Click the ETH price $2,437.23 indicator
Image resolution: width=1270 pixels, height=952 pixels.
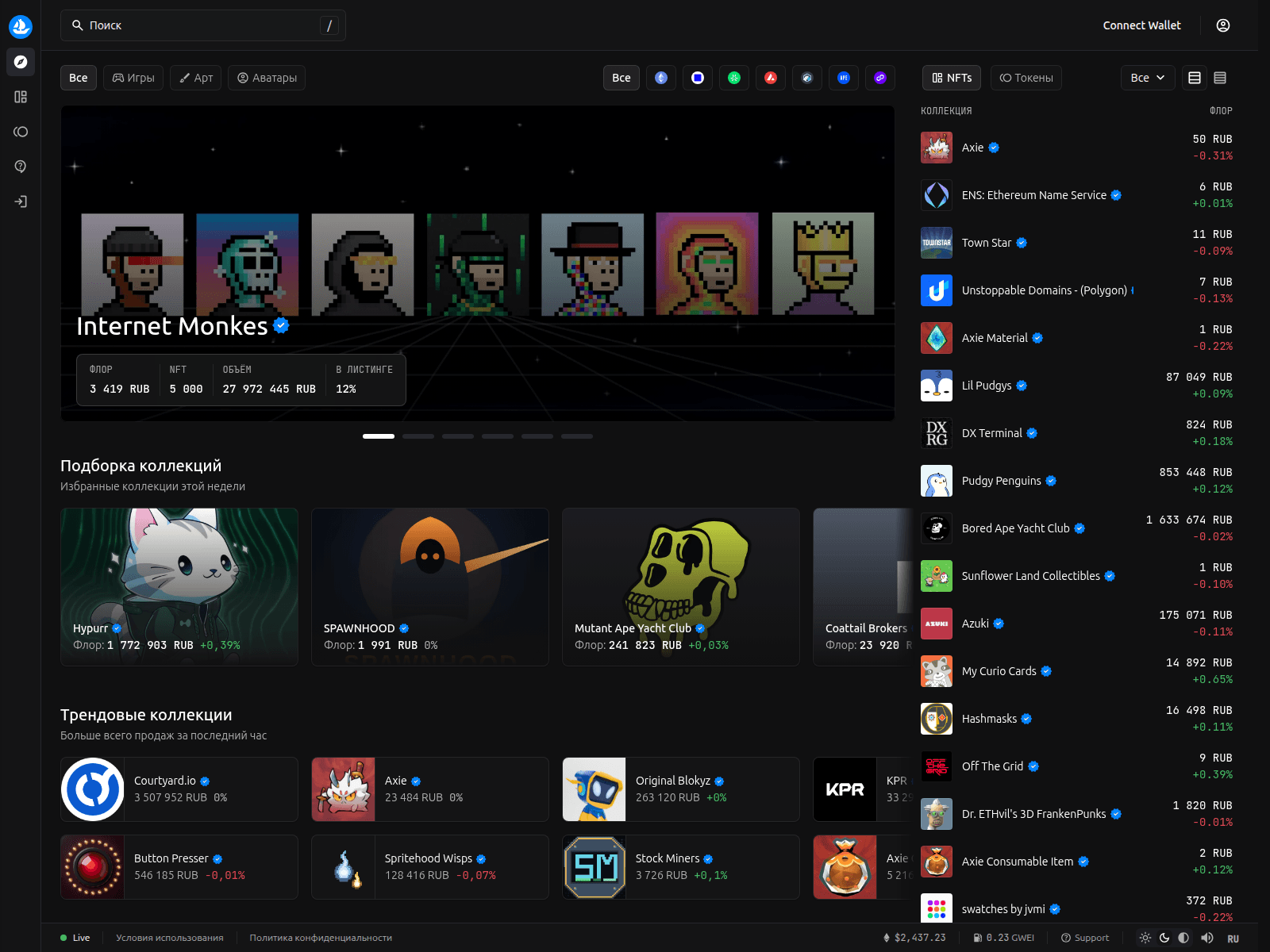914,938
